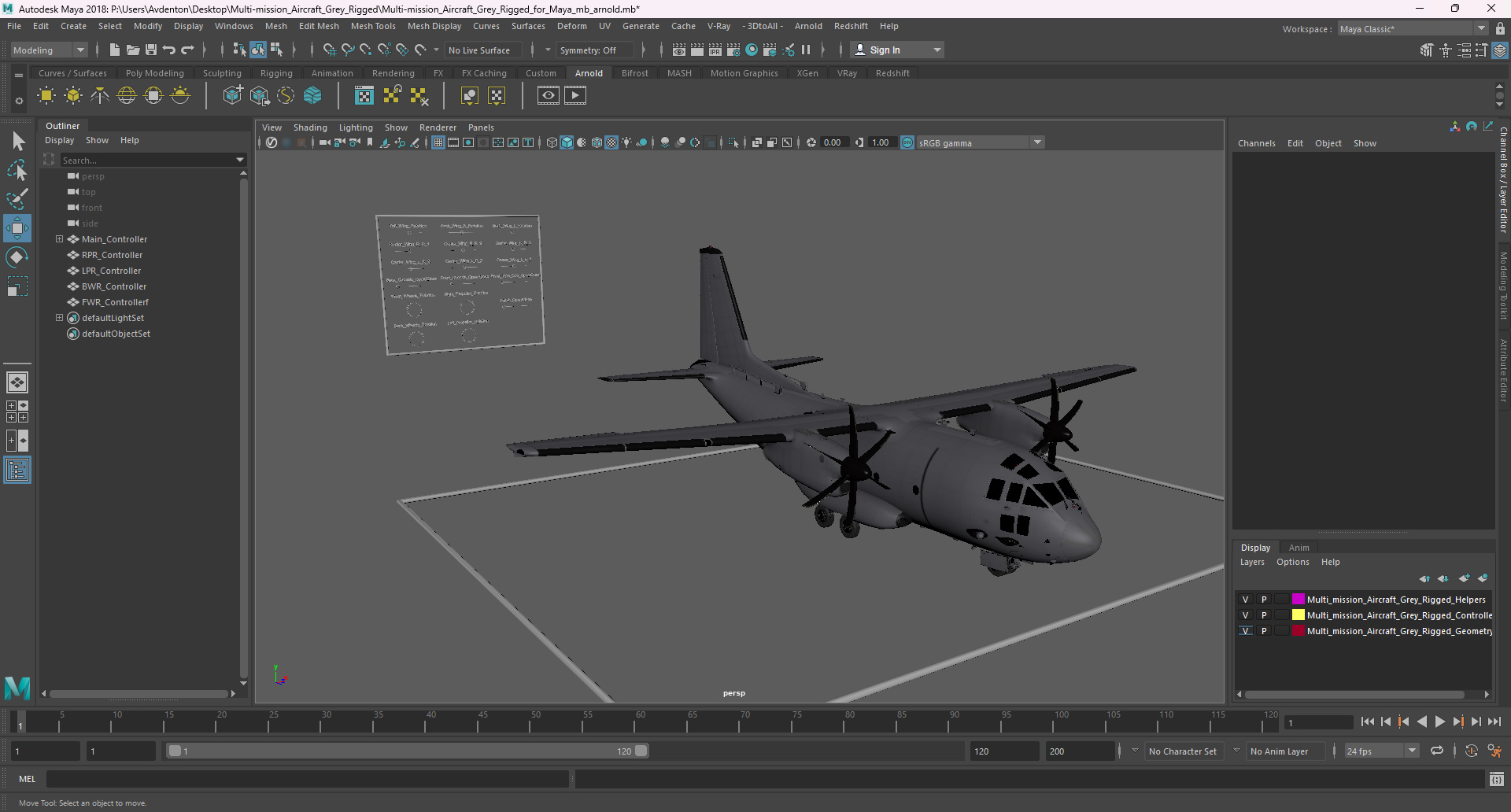Screen dimensions: 1511x812
Task: Open Arnold TX Manager checker icon
Action: pos(364,95)
